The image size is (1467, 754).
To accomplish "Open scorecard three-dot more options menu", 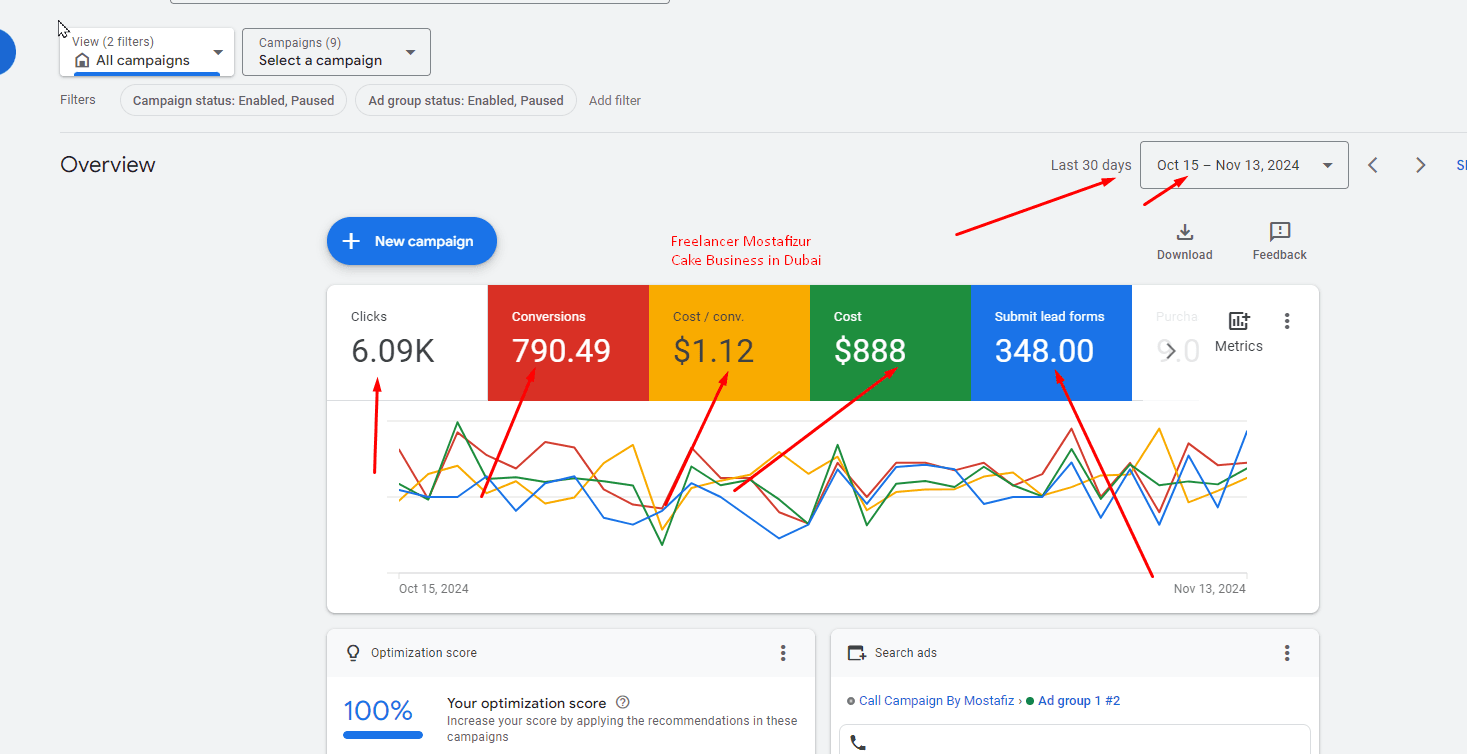I will pyautogui.click(x=1287, y=321).
